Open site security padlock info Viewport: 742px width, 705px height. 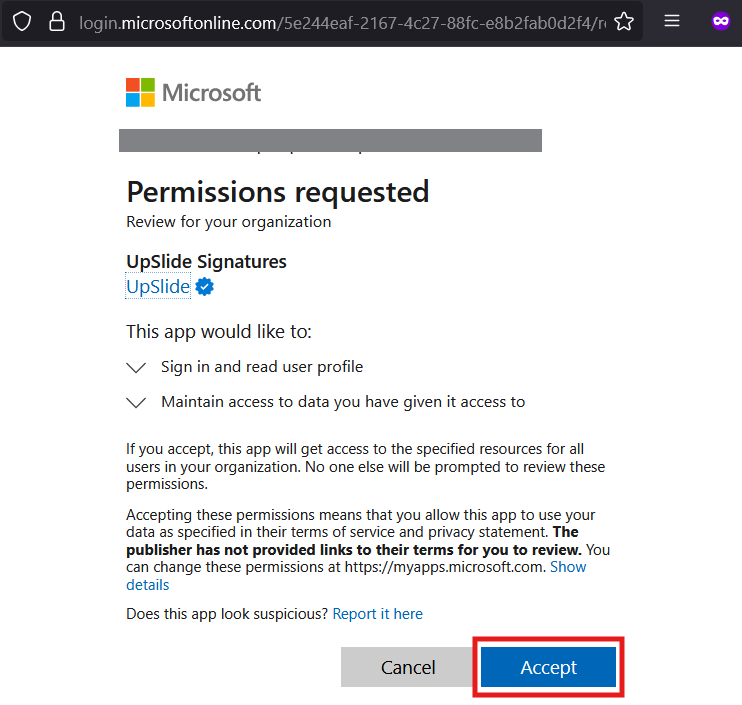[x=57, y=21]
